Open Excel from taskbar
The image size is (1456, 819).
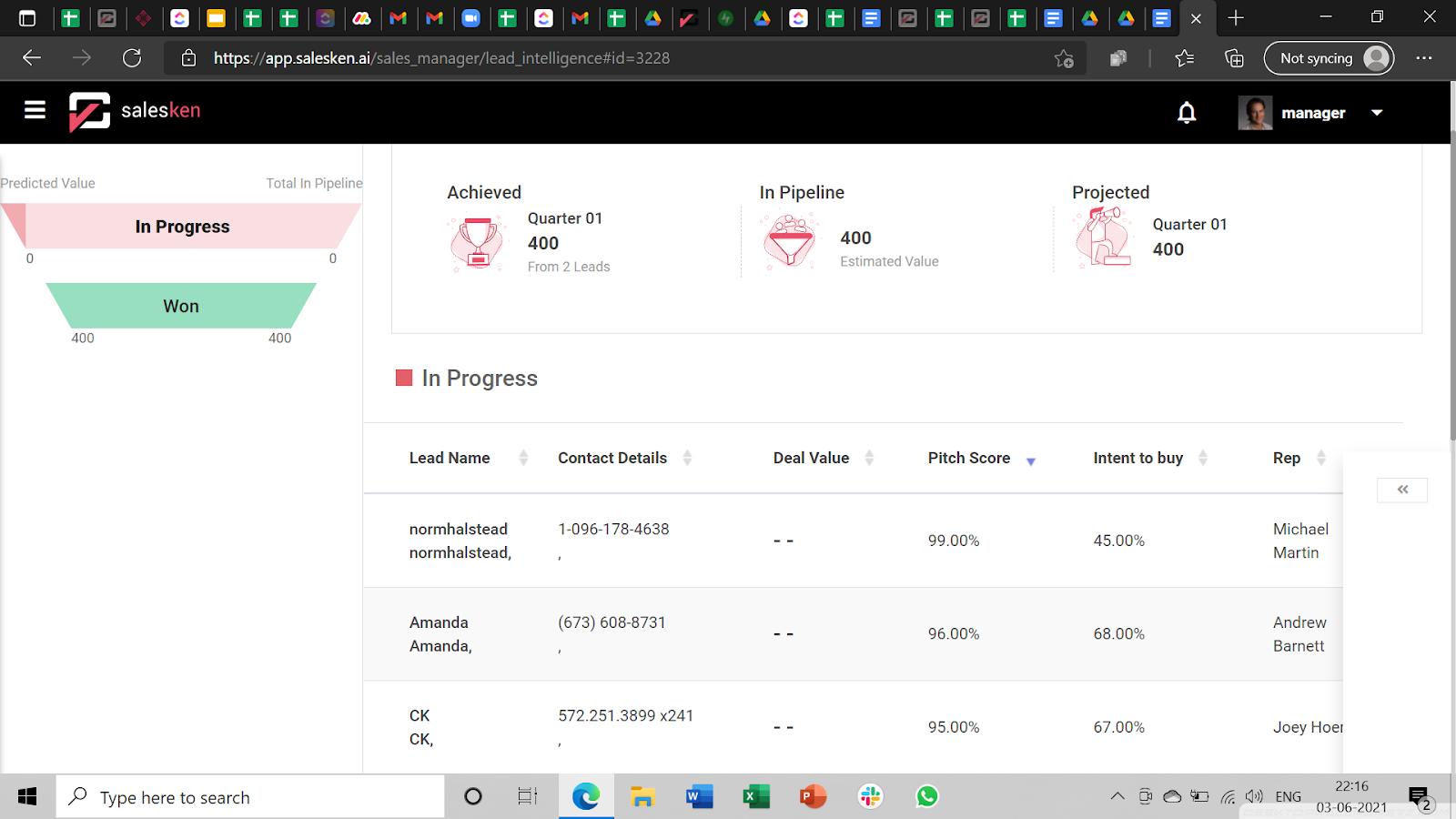coord(756,797)
